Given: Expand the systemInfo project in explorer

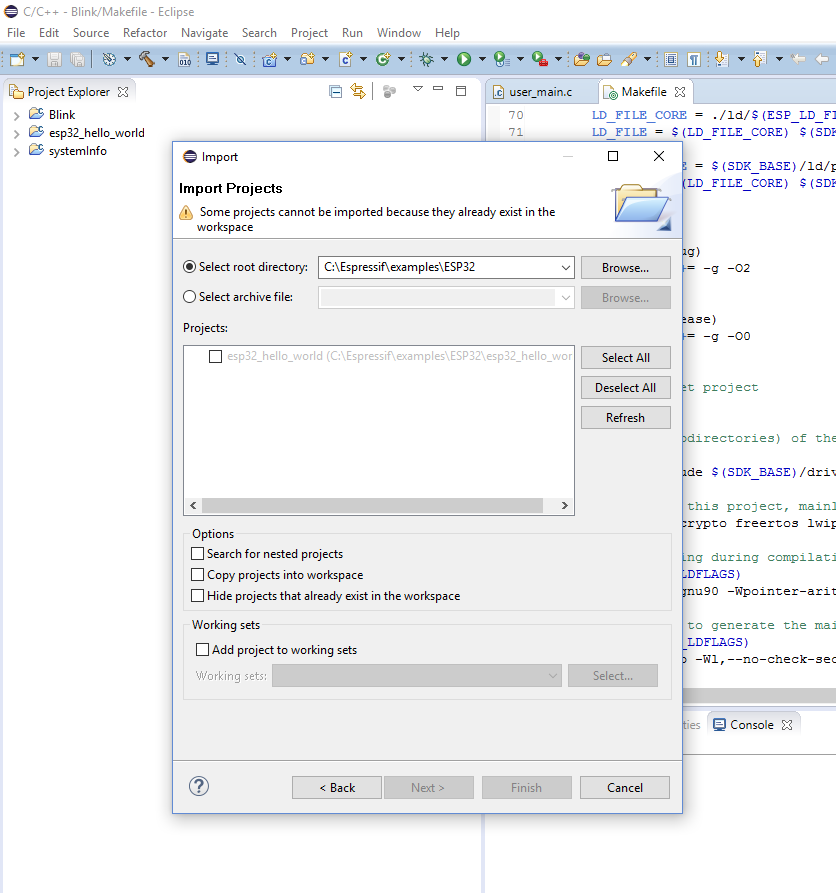Looking at the screenshot, I should [16, 152].
